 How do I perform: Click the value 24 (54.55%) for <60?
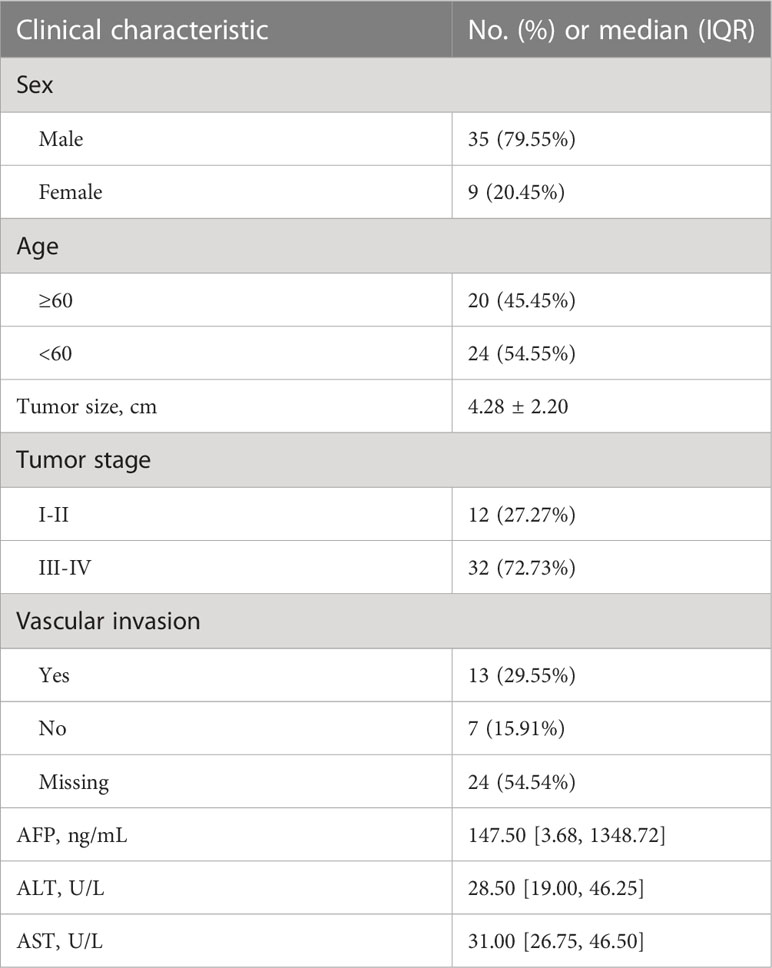point(521,354)
